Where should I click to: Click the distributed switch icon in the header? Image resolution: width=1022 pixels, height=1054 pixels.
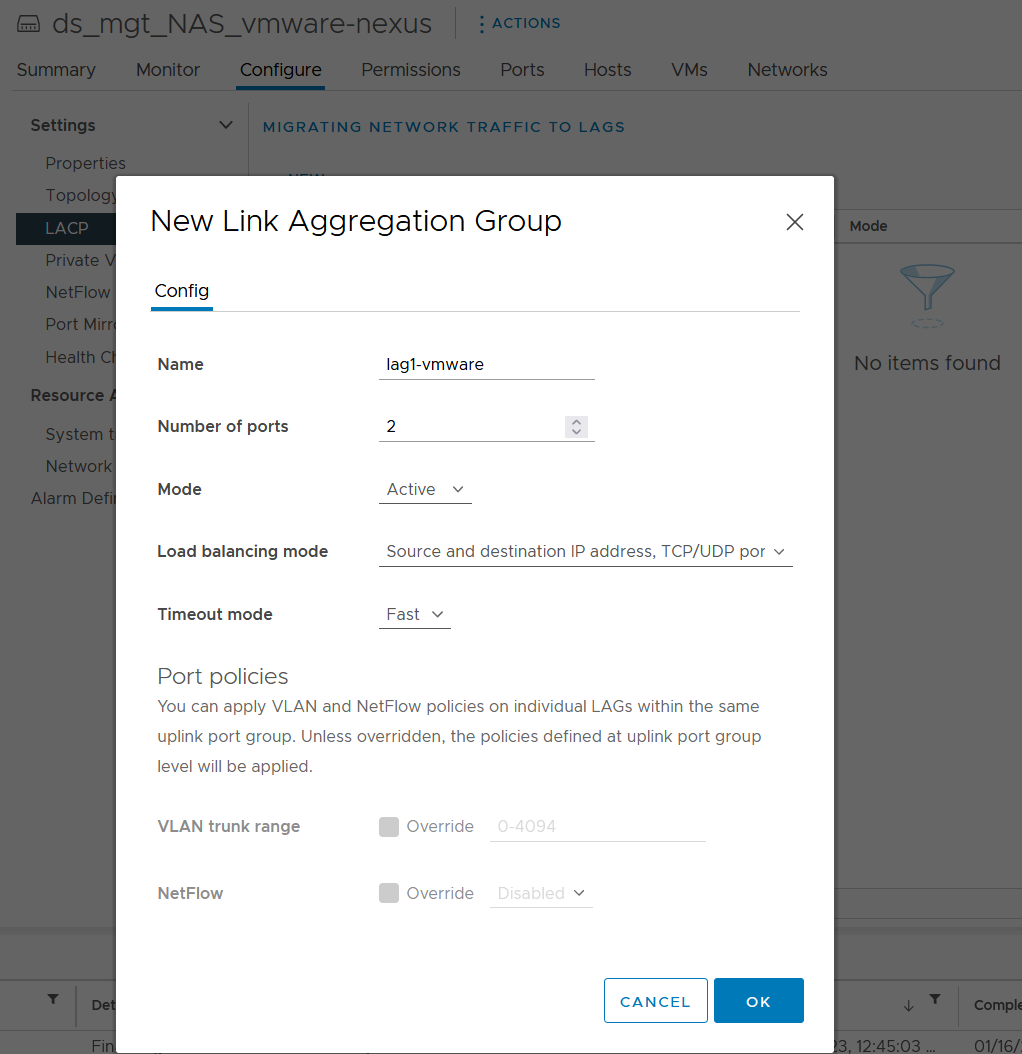coord(26,21)
